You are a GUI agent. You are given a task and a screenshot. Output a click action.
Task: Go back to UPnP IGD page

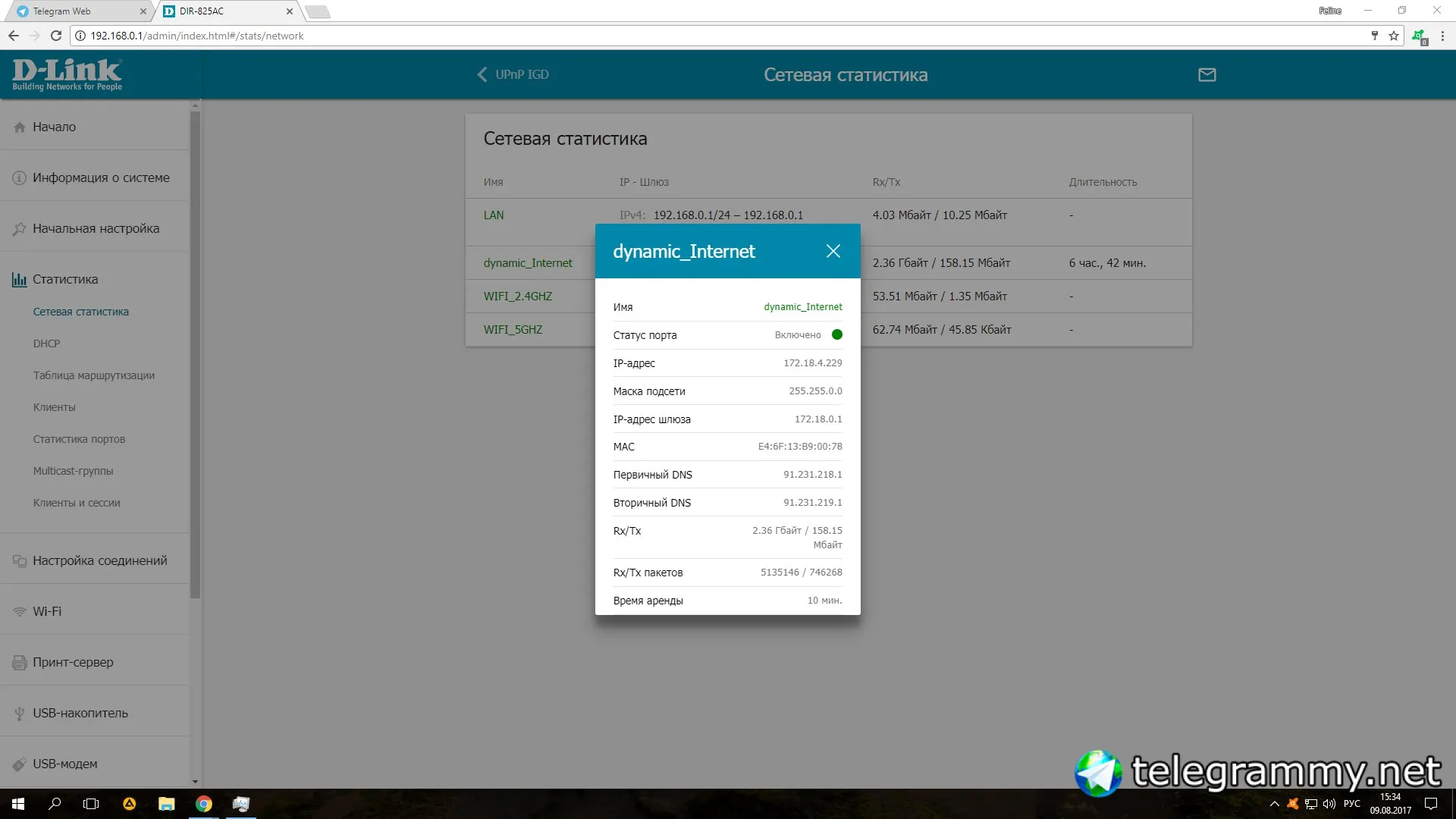point(513,74)
